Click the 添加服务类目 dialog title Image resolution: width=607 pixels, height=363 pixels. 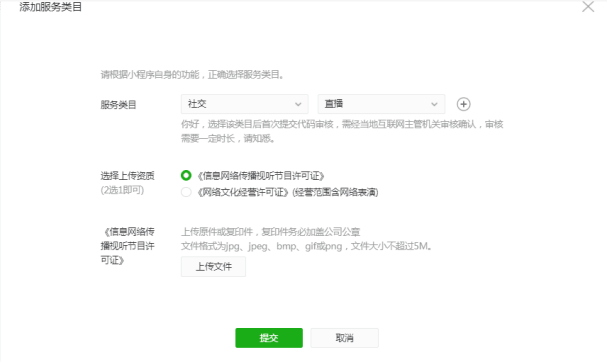coord(50,7)
